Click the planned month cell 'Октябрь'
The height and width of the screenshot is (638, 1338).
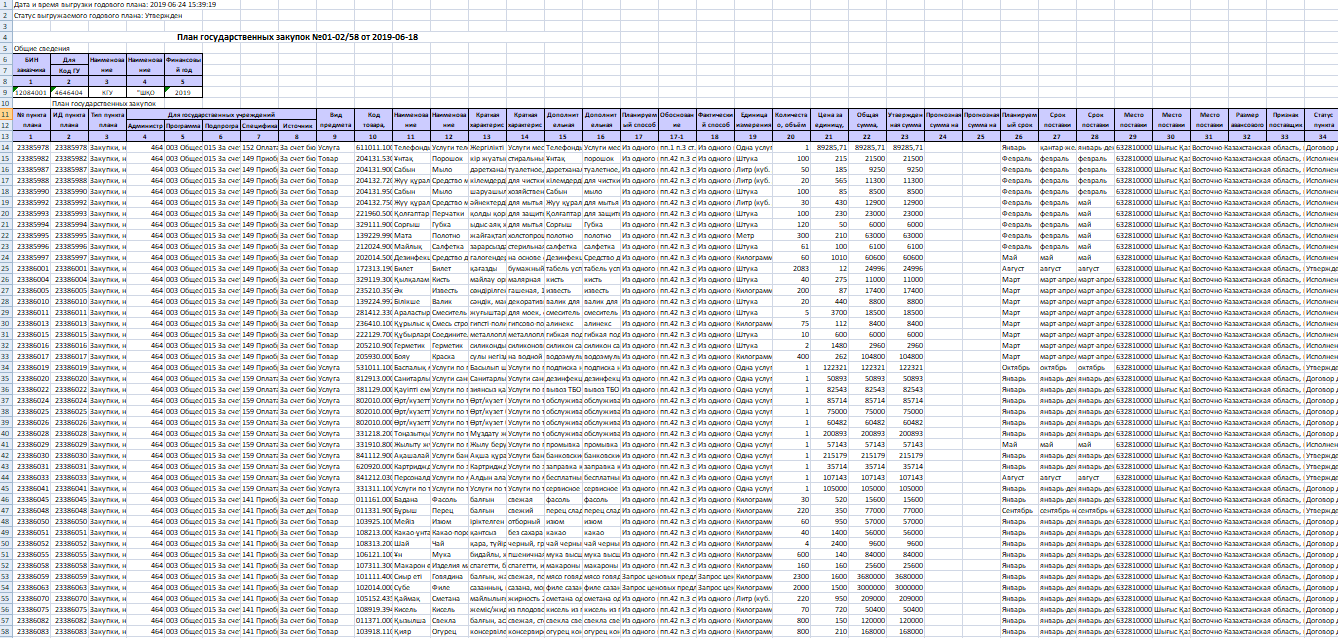point(1019,367)
